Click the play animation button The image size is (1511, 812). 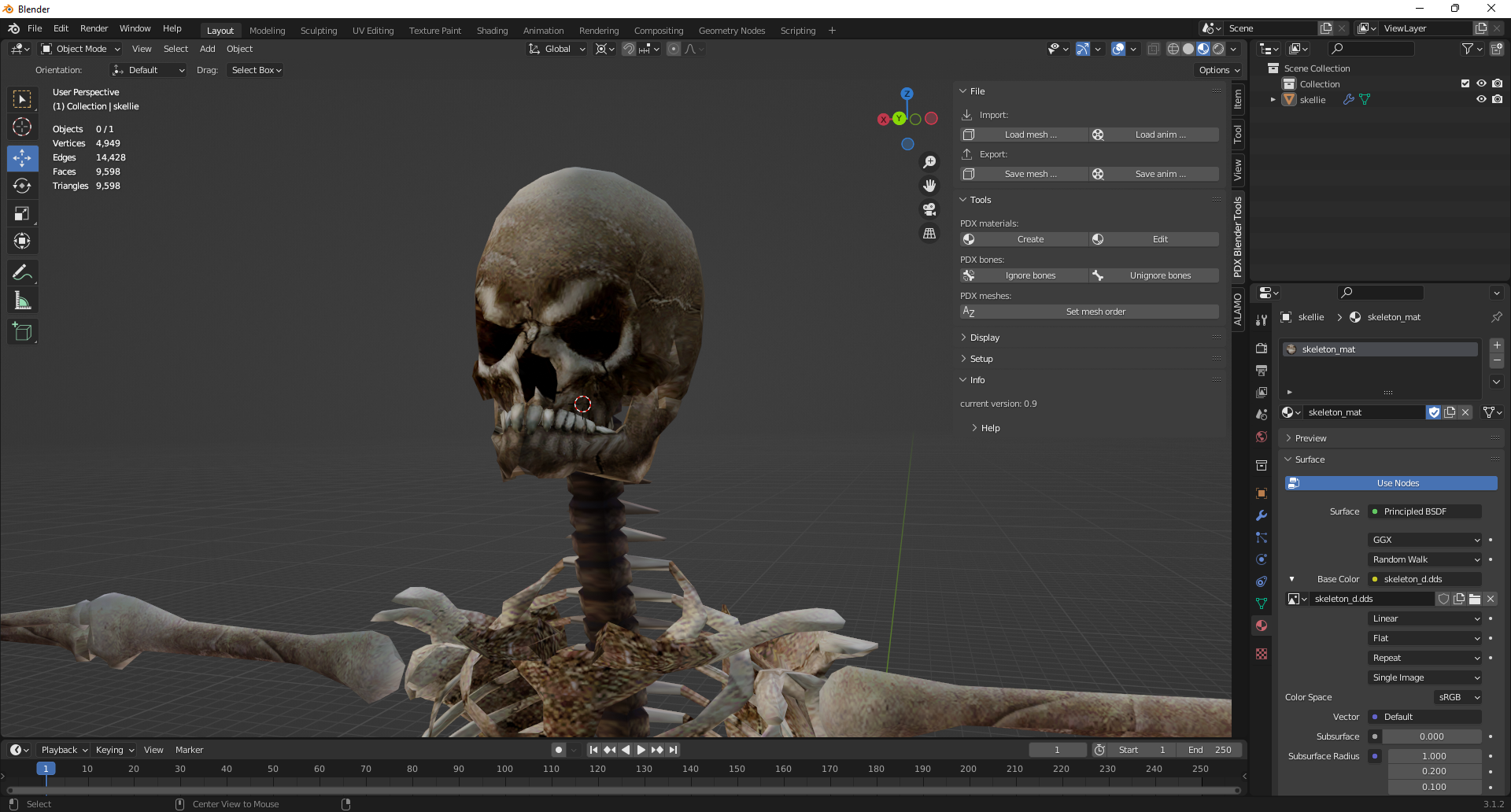641,750
